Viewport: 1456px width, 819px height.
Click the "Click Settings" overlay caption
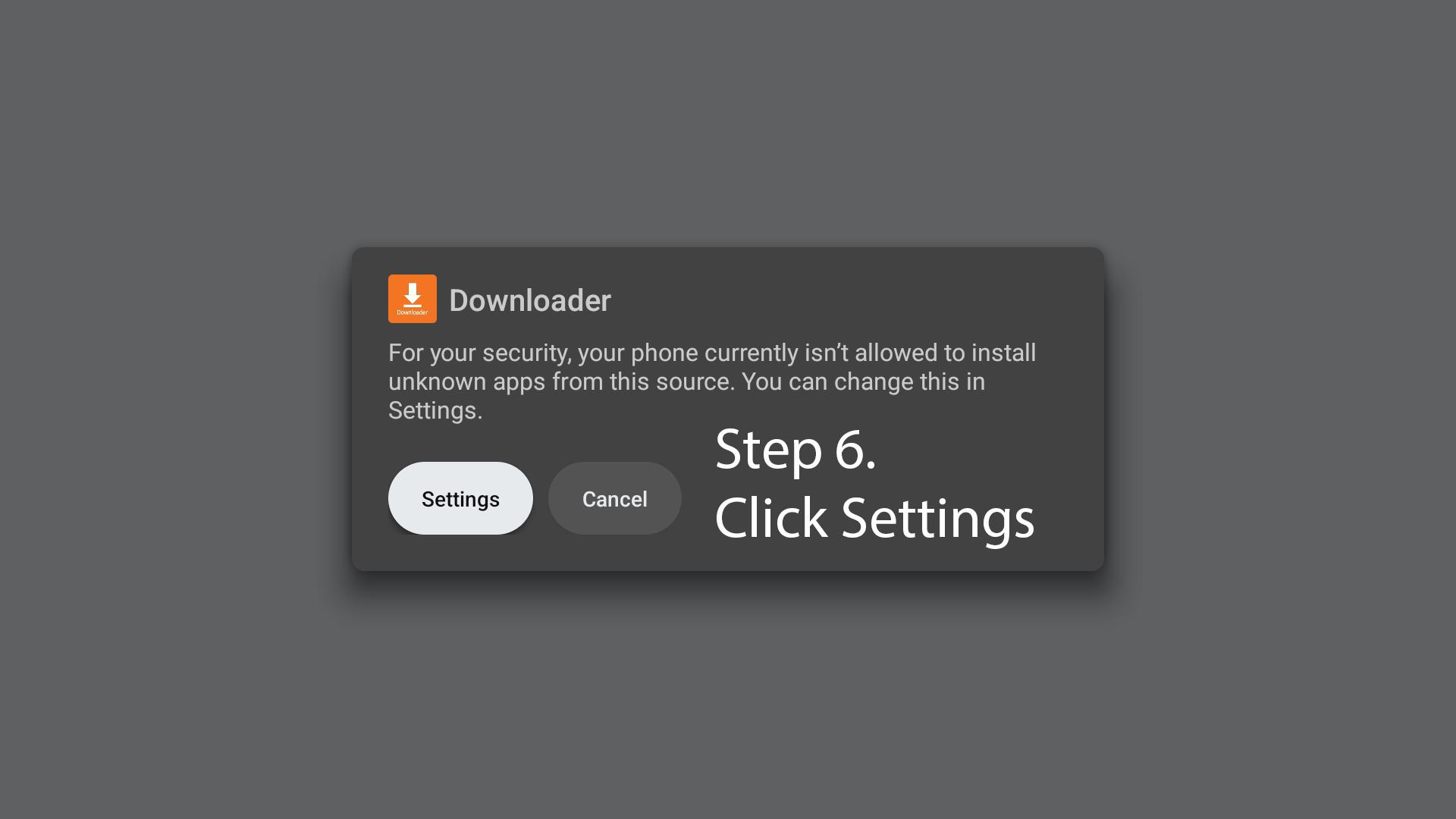tap(874, 518)
